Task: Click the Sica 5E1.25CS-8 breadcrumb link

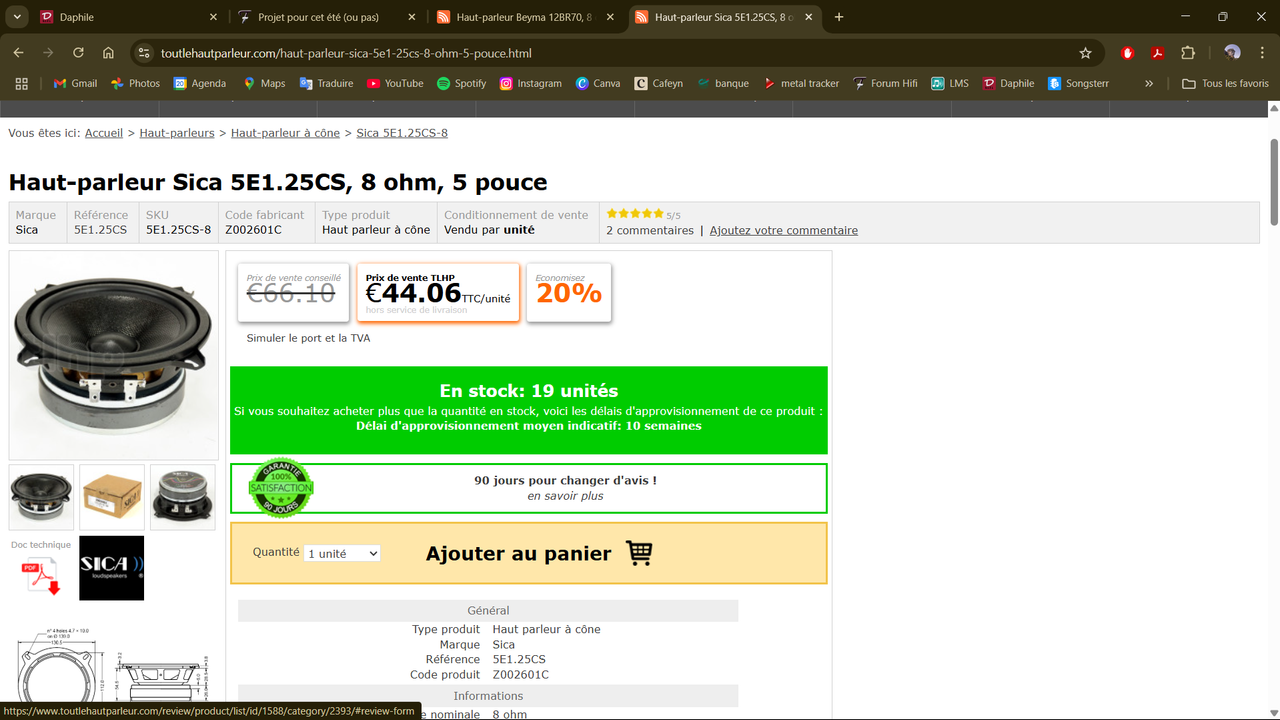Action: click(x=402, y=133)
